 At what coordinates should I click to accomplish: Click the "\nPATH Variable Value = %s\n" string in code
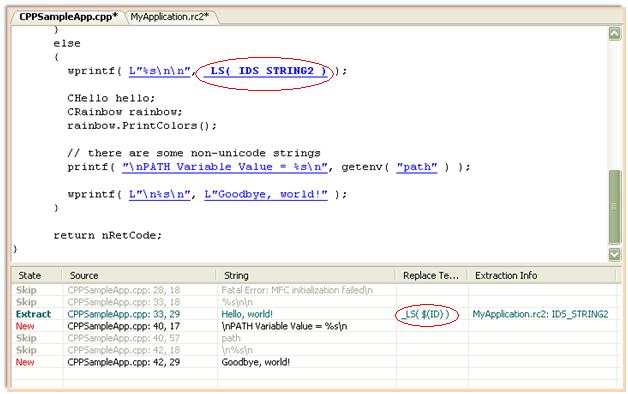click(x=225, y=167)
